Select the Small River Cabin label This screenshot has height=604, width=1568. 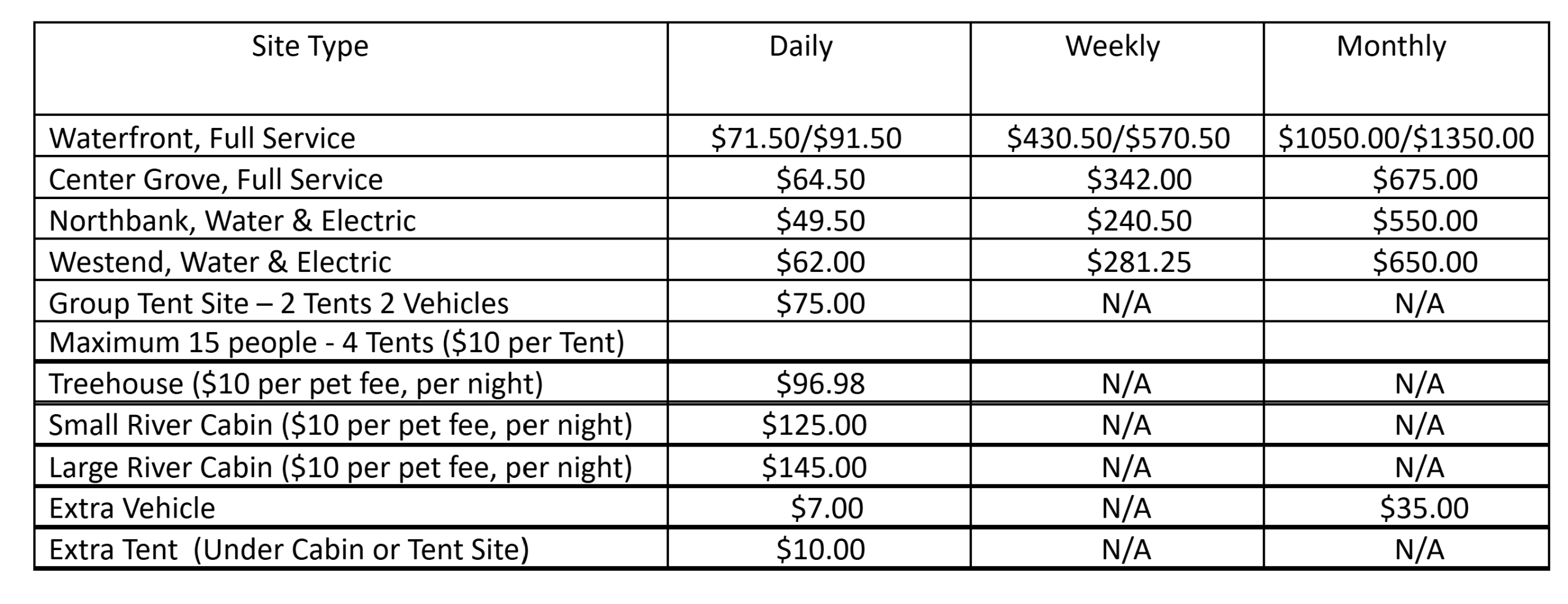pyautogui.click(x=340, y=425)
